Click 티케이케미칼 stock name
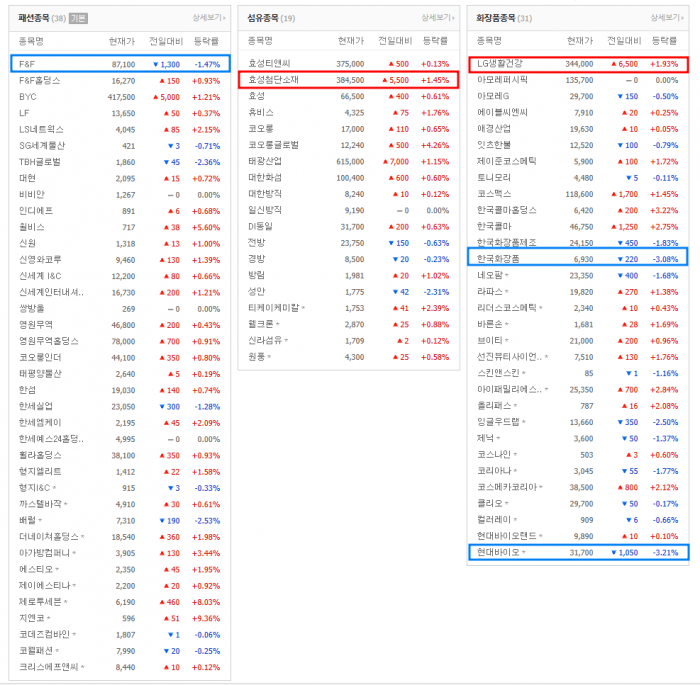This screenshot has width=700, height=685. 273,308
